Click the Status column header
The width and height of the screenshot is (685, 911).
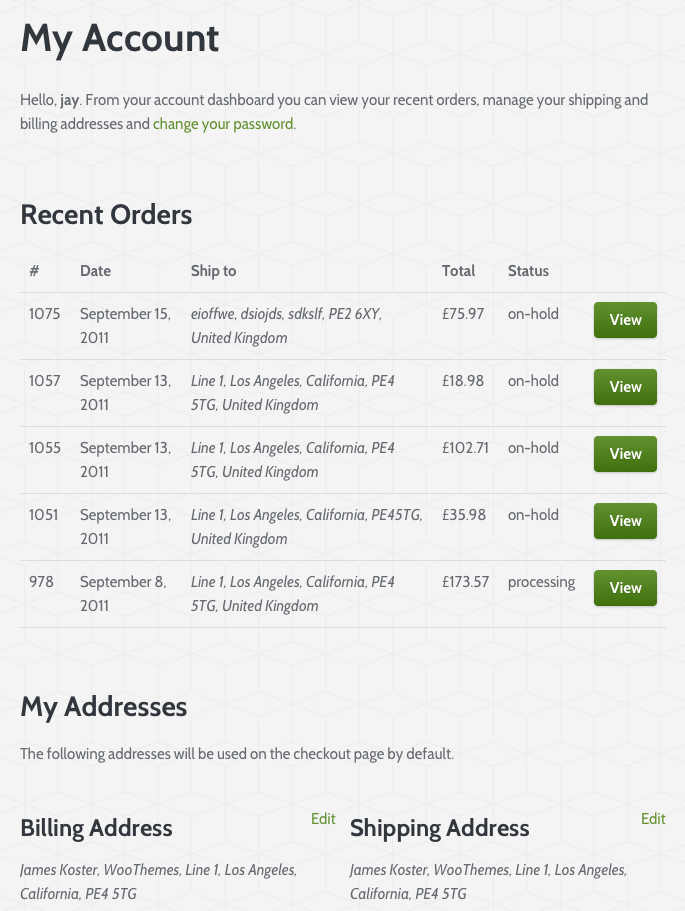pos(528,271)
